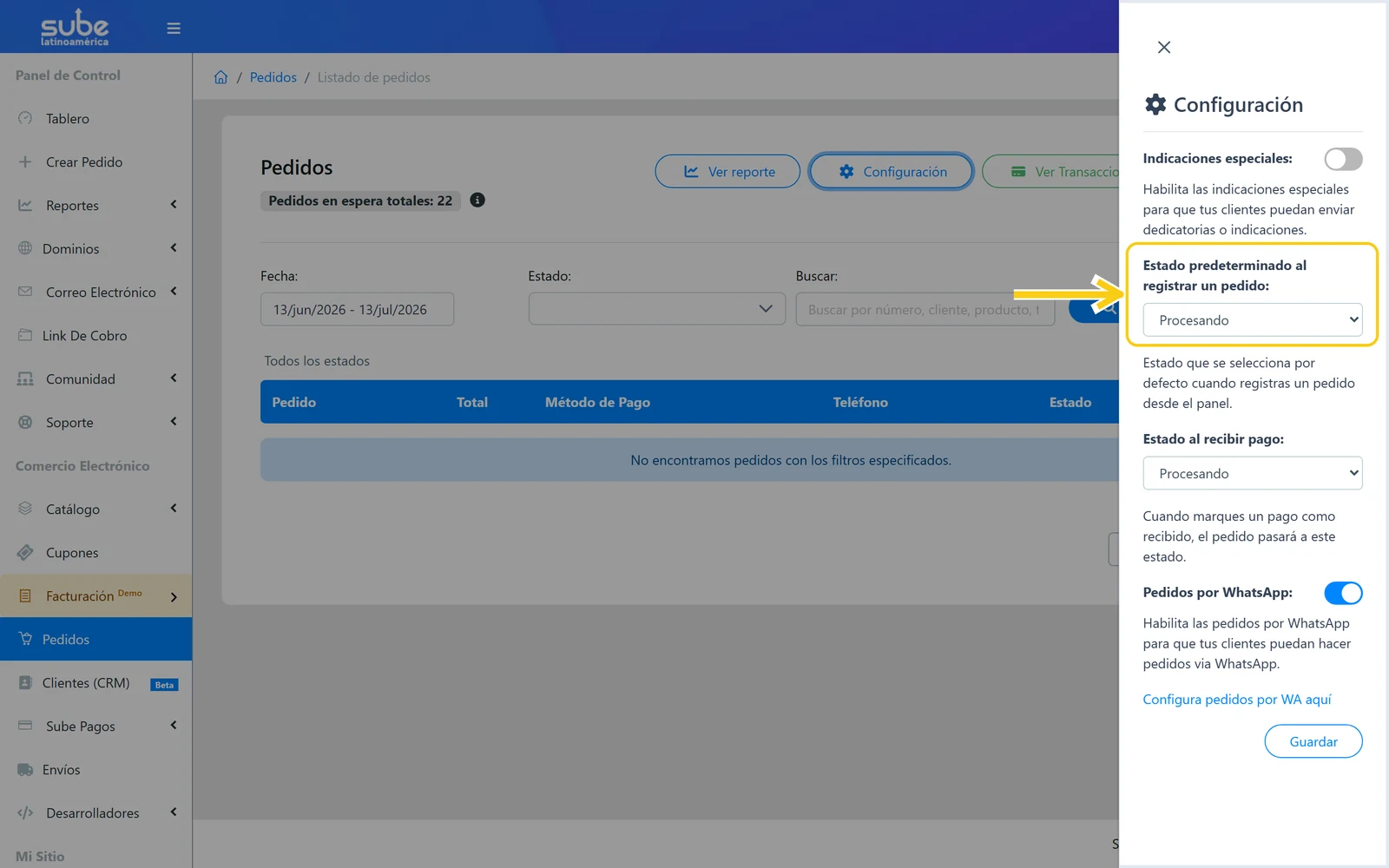
Task: Click the Soporte lifebuoy icon
Action: click(x=25, y=422)
